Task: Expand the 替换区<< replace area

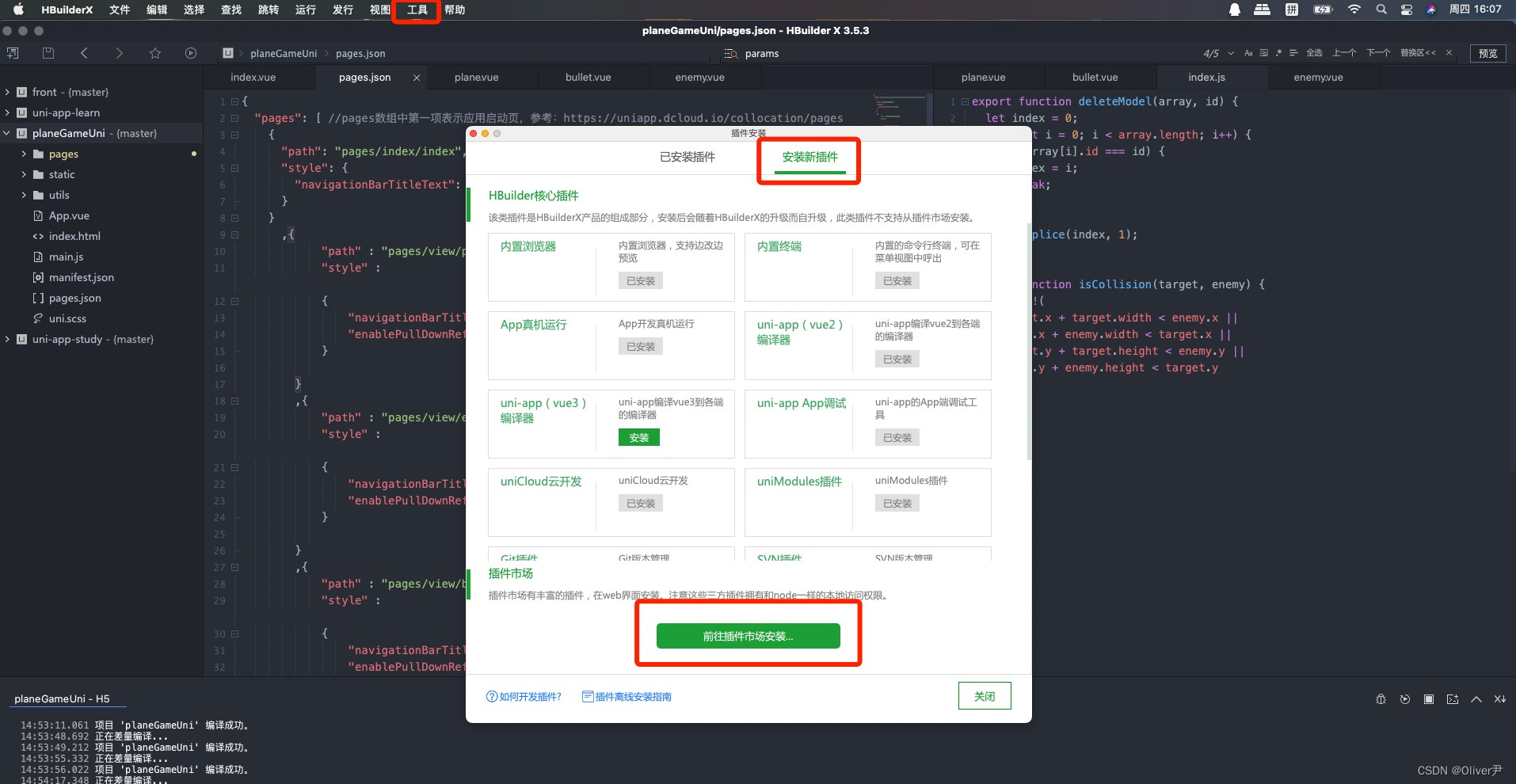Action: [1418, 53]
